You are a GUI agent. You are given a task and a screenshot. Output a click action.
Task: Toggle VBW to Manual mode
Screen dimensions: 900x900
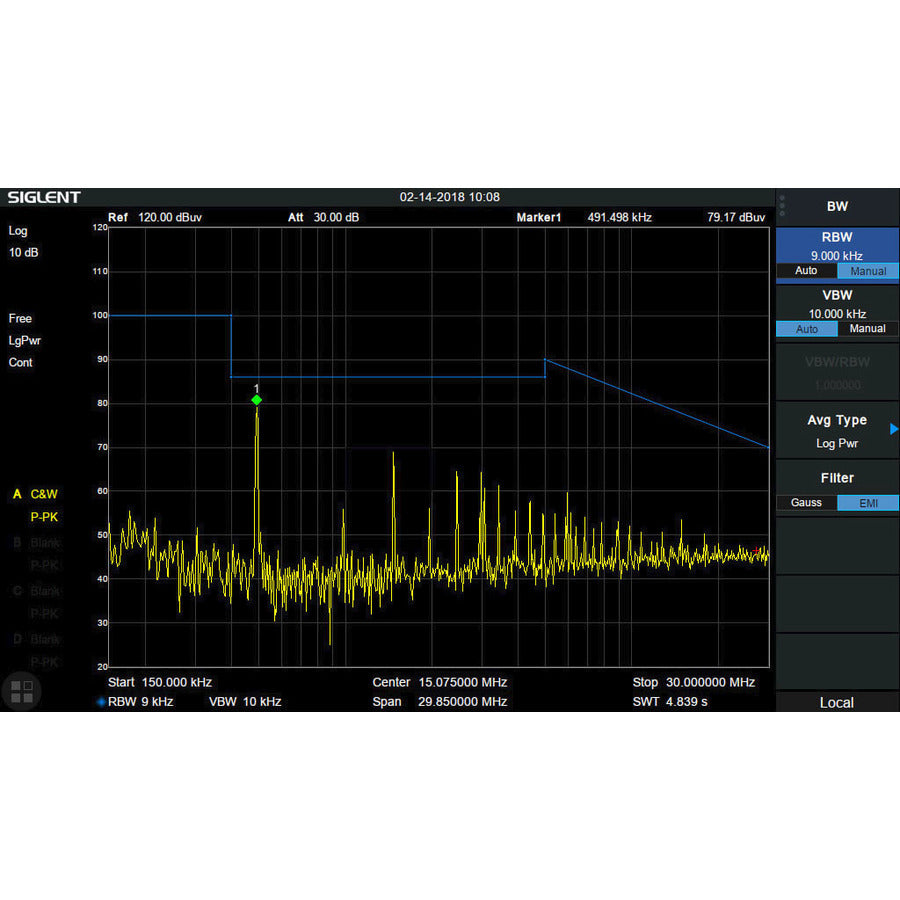tap(866, 328)
